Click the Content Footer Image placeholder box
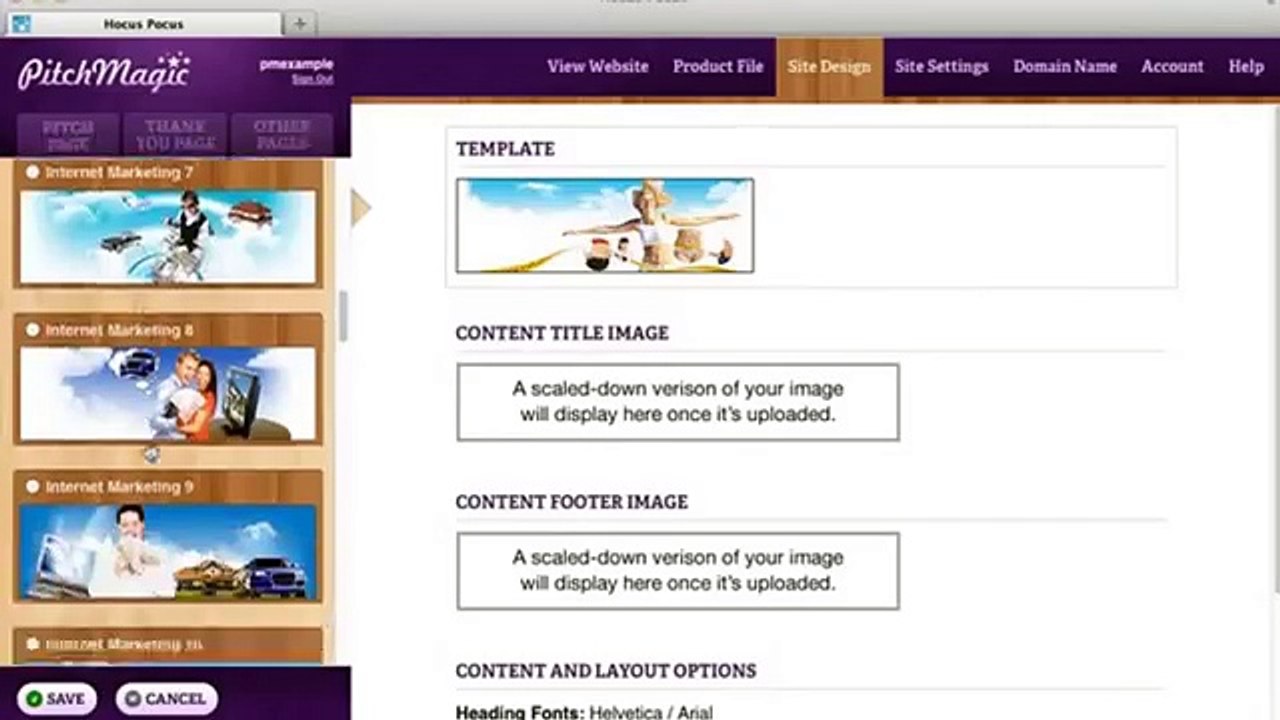 [x=678, y=571]
